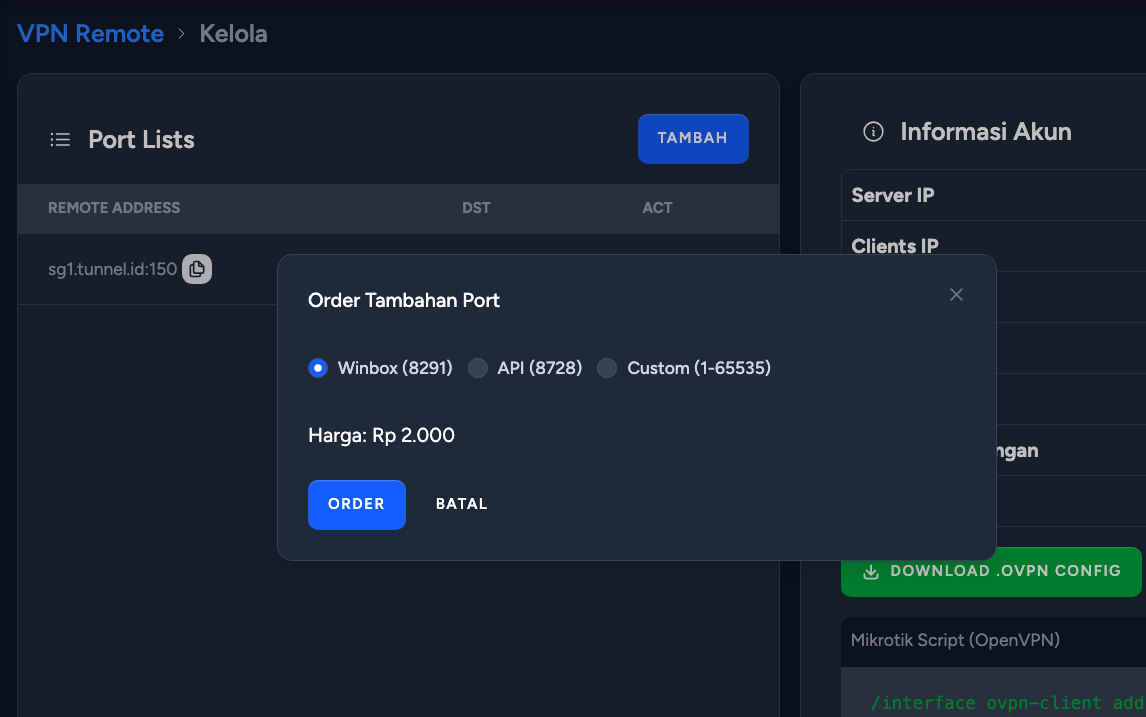
Task: Click the info icon beside Informasi Akun
Action: (873, 132)
